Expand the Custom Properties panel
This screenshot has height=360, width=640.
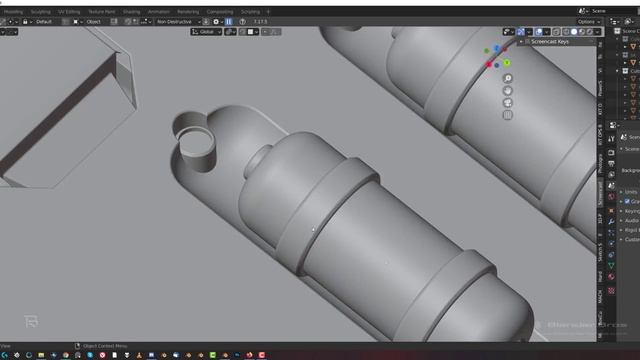click(629, 240)
